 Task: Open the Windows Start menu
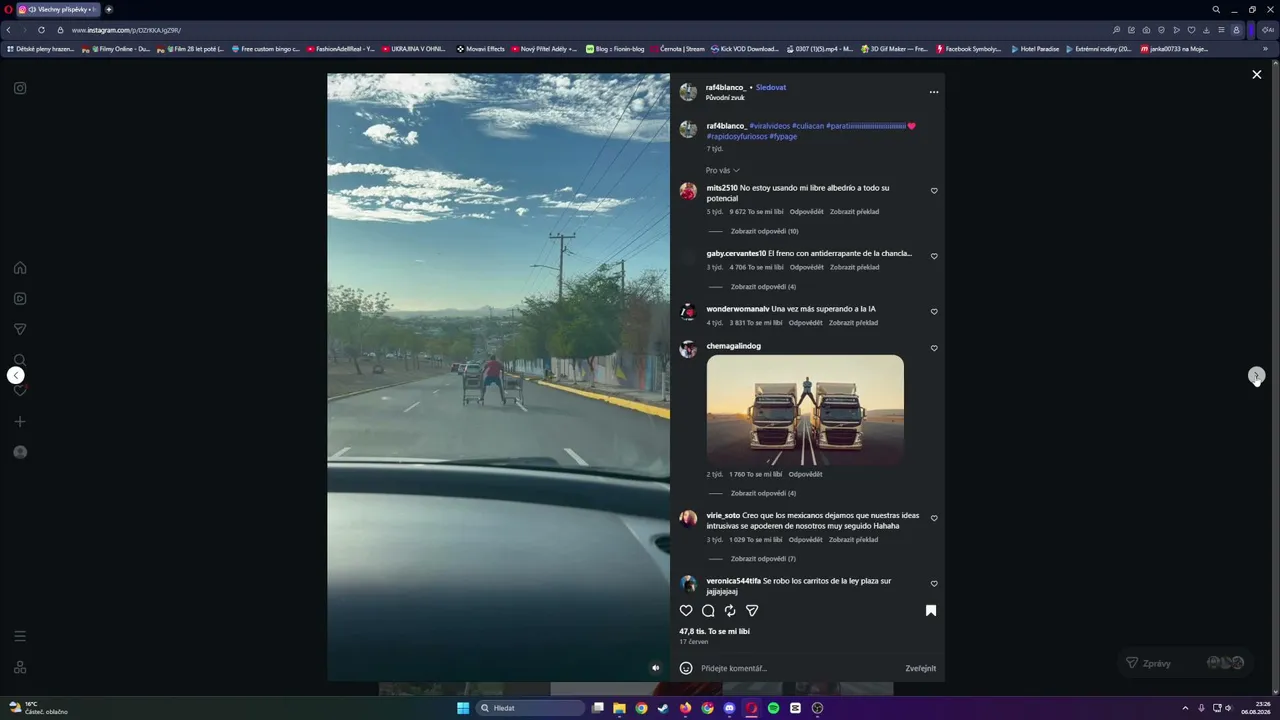(463, 708)
